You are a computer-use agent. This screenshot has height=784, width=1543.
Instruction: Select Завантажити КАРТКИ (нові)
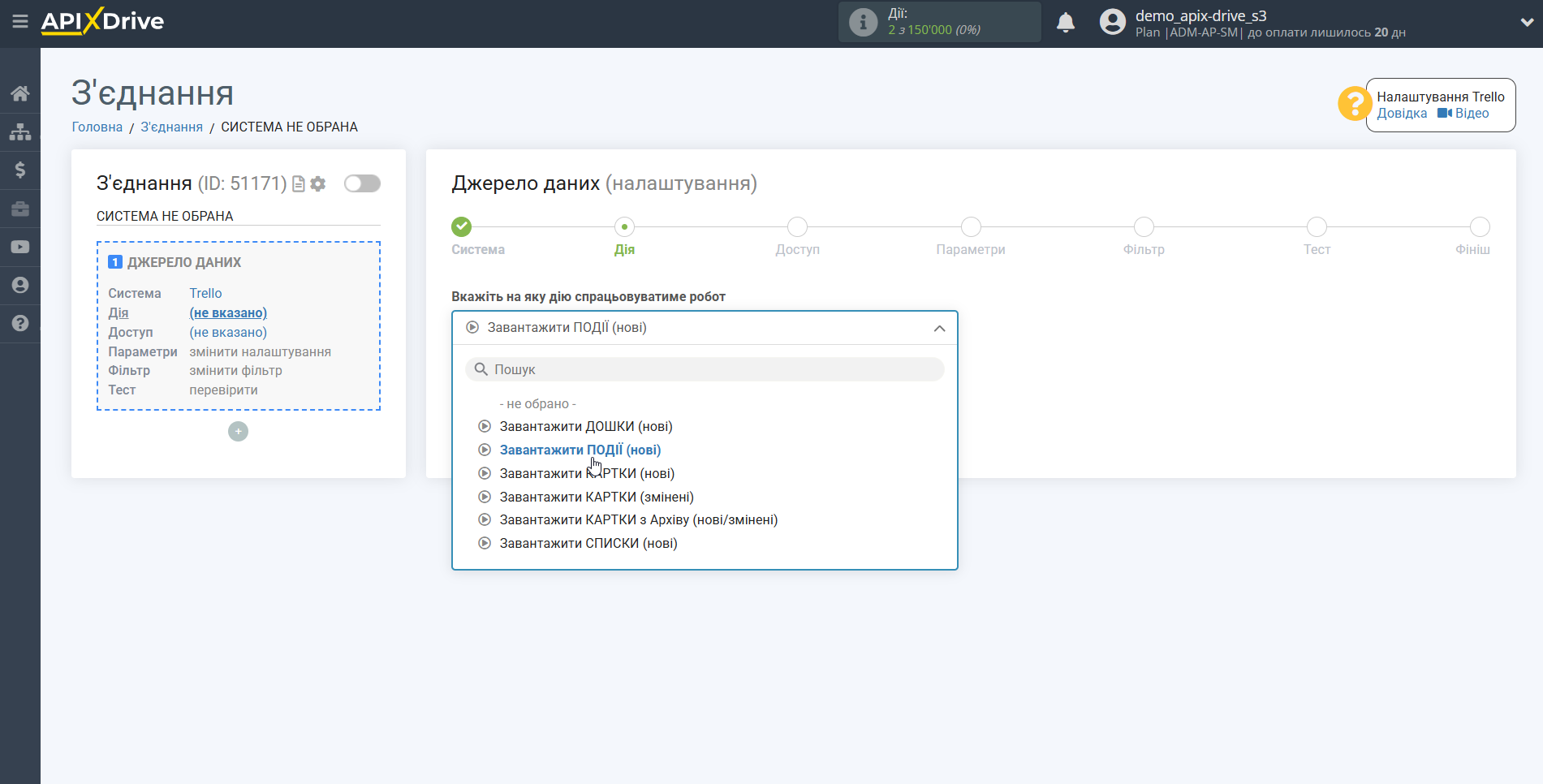(586, 473)
